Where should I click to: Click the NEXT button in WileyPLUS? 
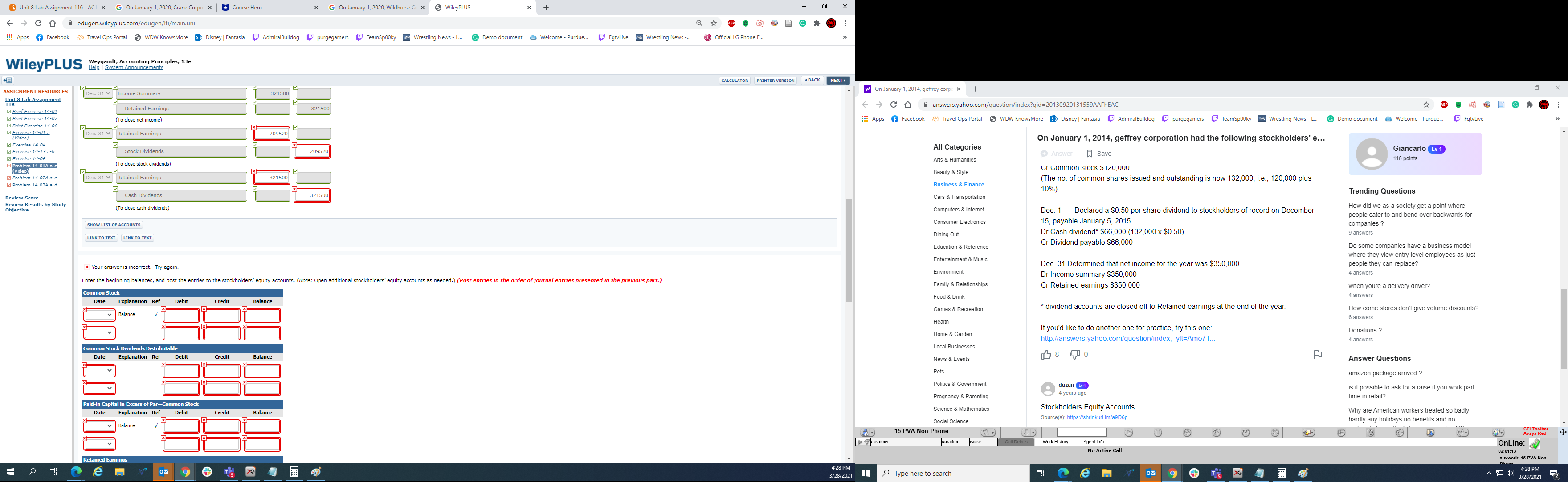pyautogui.click(x=837, y=80)
